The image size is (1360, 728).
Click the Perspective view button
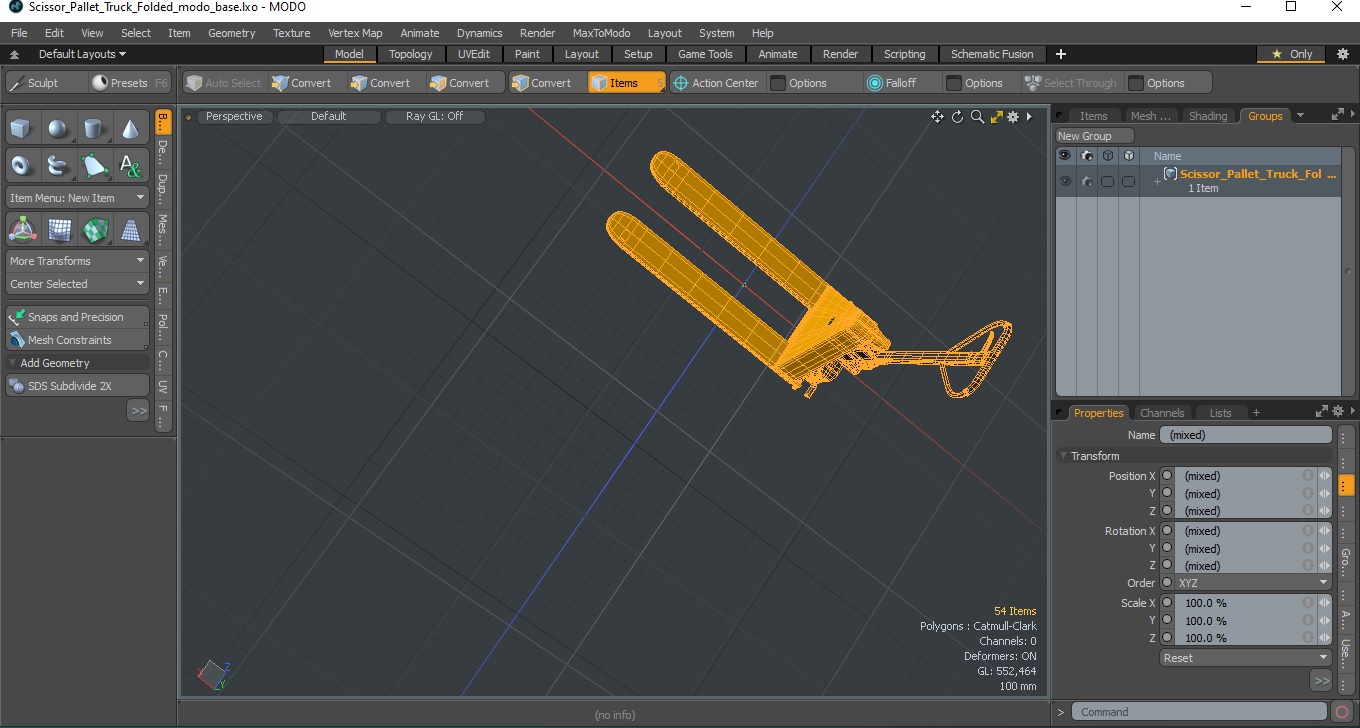point(234,116)
